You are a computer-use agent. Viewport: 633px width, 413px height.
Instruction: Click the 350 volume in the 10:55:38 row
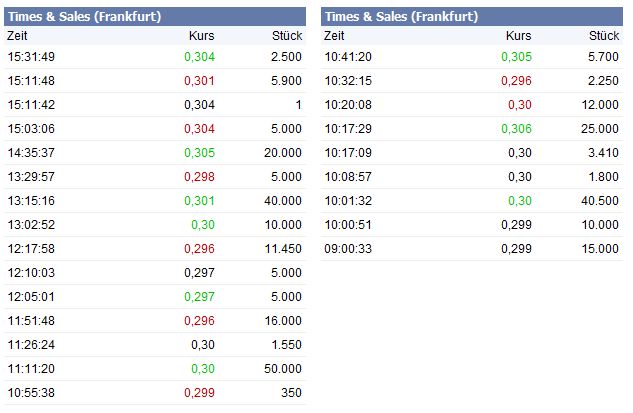[x=291, y=392]
